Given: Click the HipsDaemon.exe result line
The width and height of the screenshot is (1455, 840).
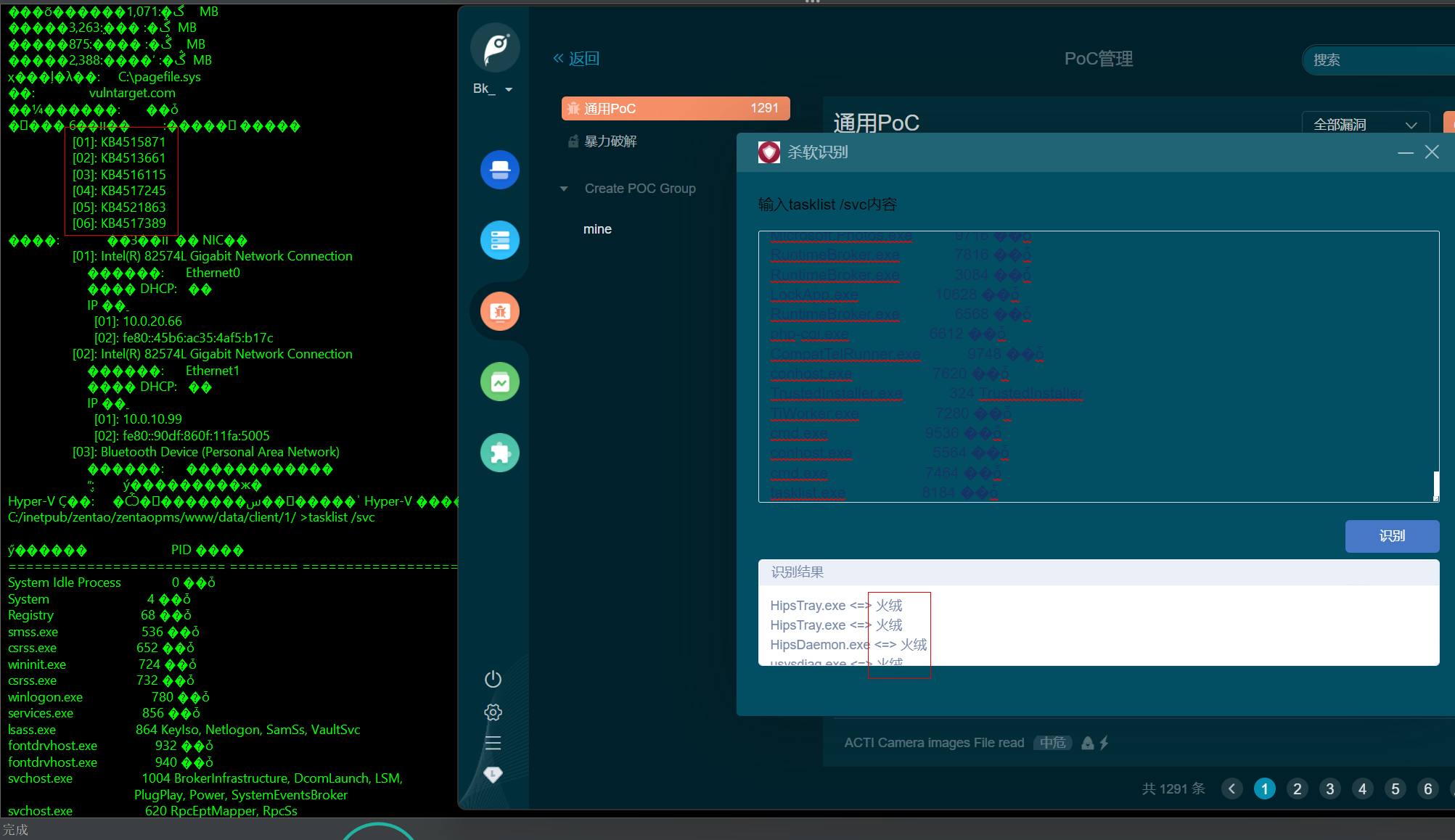Looking at the screenshot, I should coord(848,644).
